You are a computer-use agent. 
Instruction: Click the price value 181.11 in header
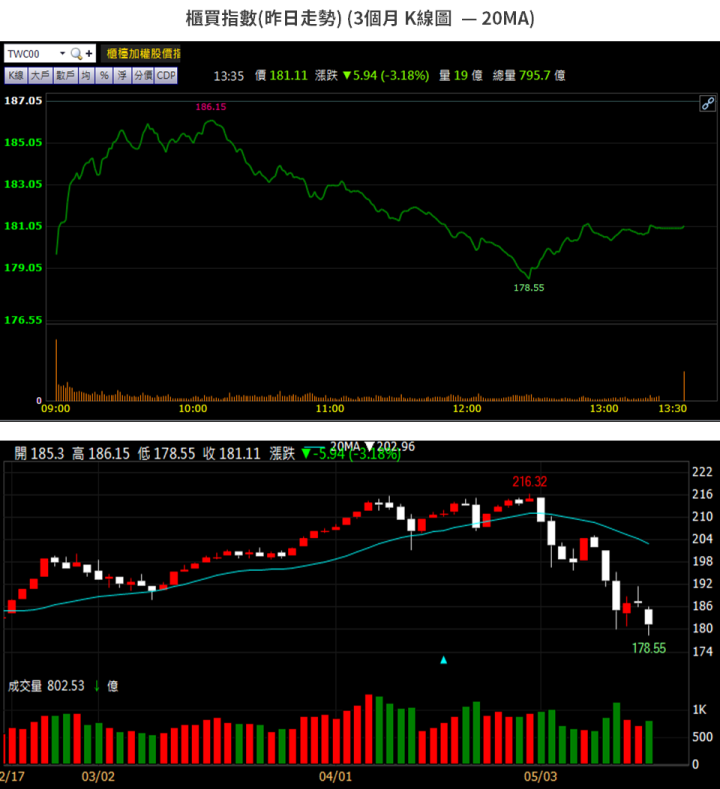pos(288,75)
